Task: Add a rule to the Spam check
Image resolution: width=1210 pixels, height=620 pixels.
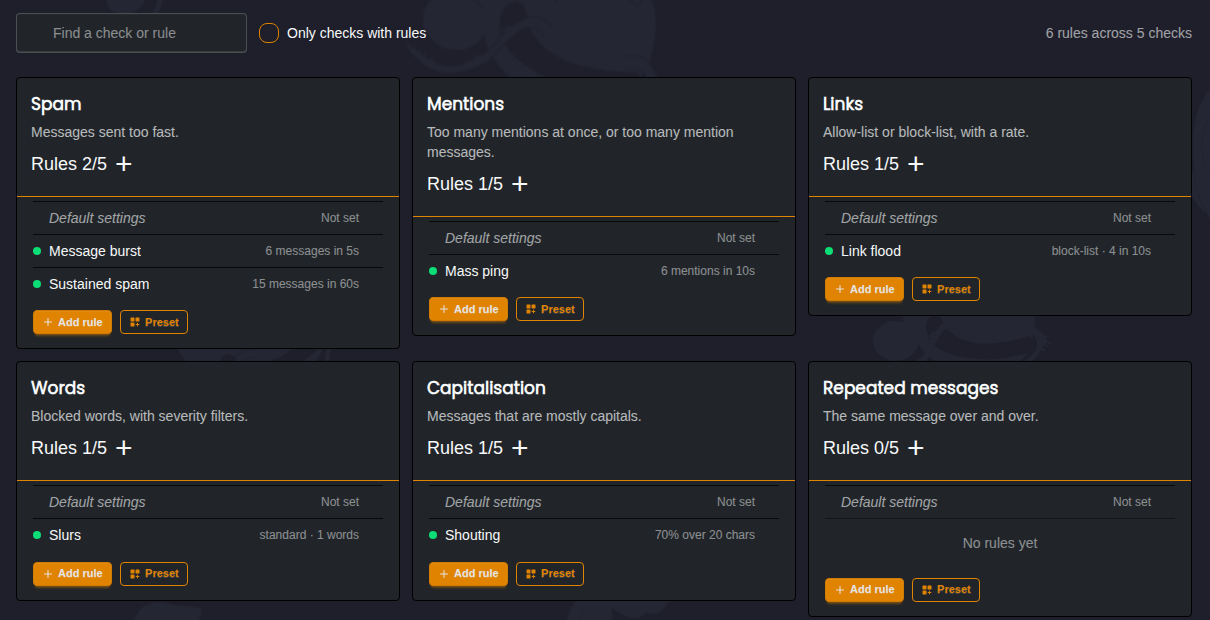Action: 72,322
